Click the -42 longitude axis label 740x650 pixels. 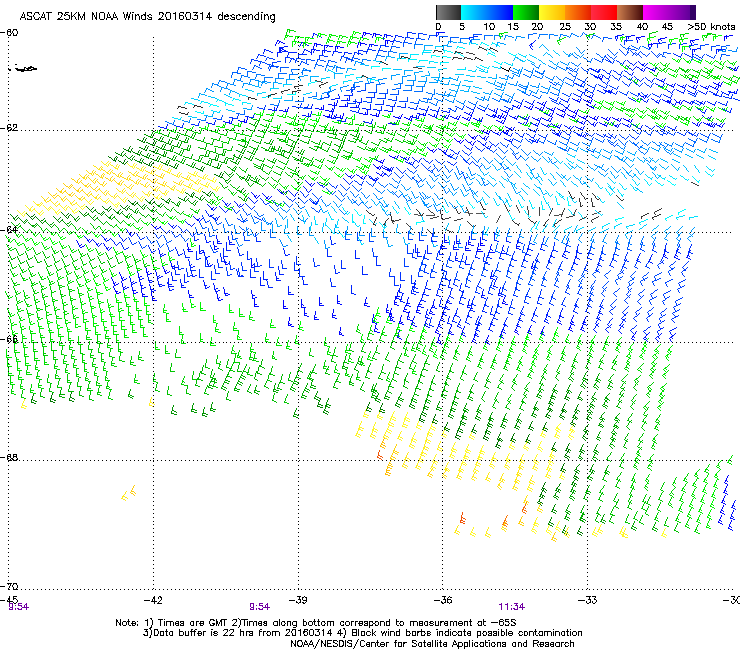click(153, 600)
